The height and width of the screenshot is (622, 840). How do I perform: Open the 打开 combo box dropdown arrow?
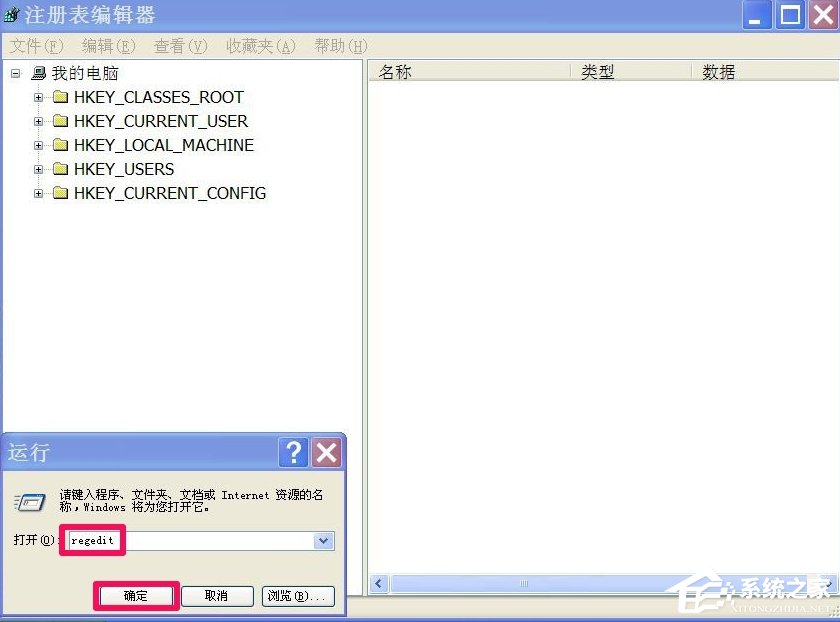(x=323, y=541)
